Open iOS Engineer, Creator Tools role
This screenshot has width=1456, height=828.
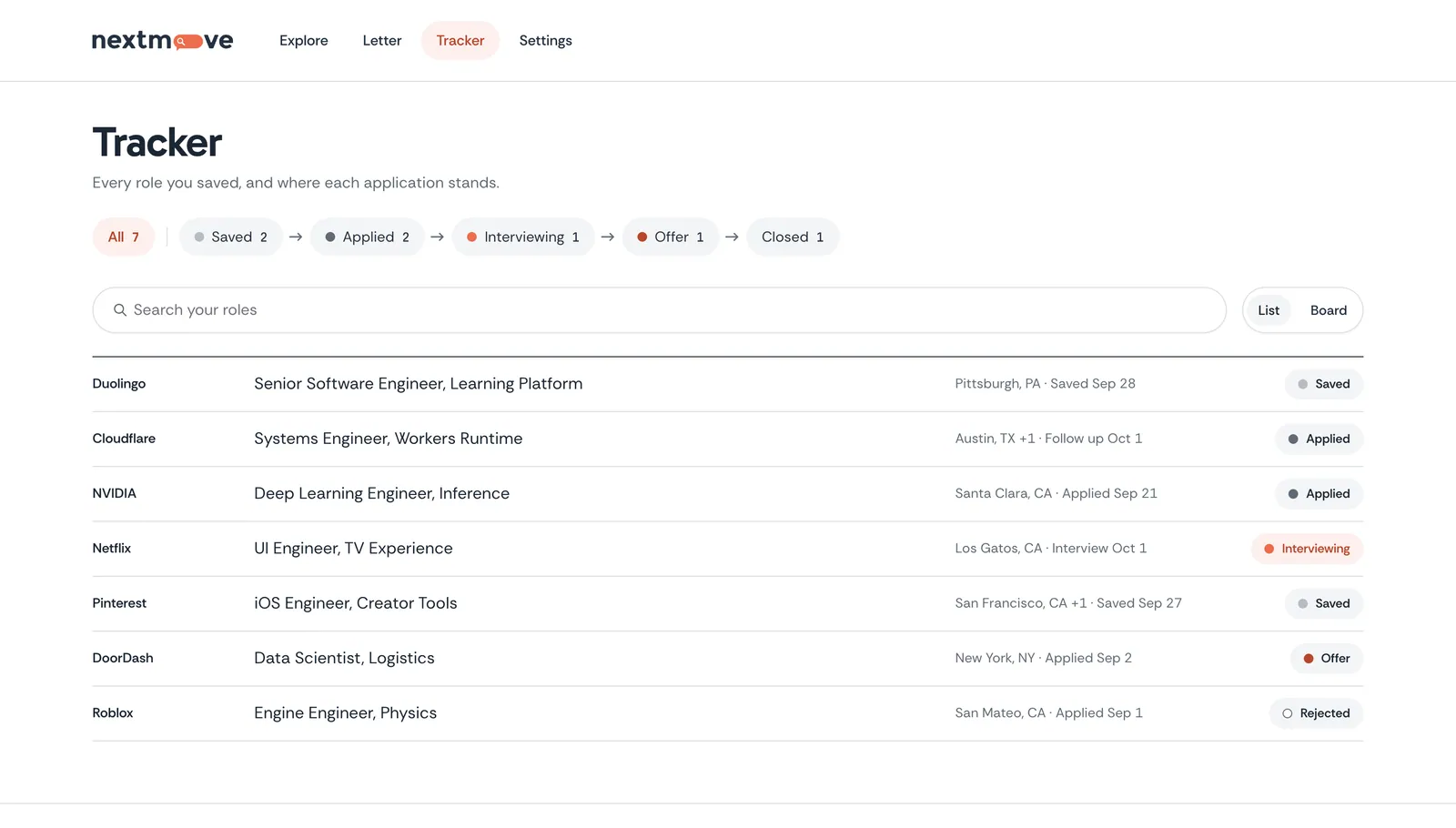pyautogui.click(x=356, y=603)
